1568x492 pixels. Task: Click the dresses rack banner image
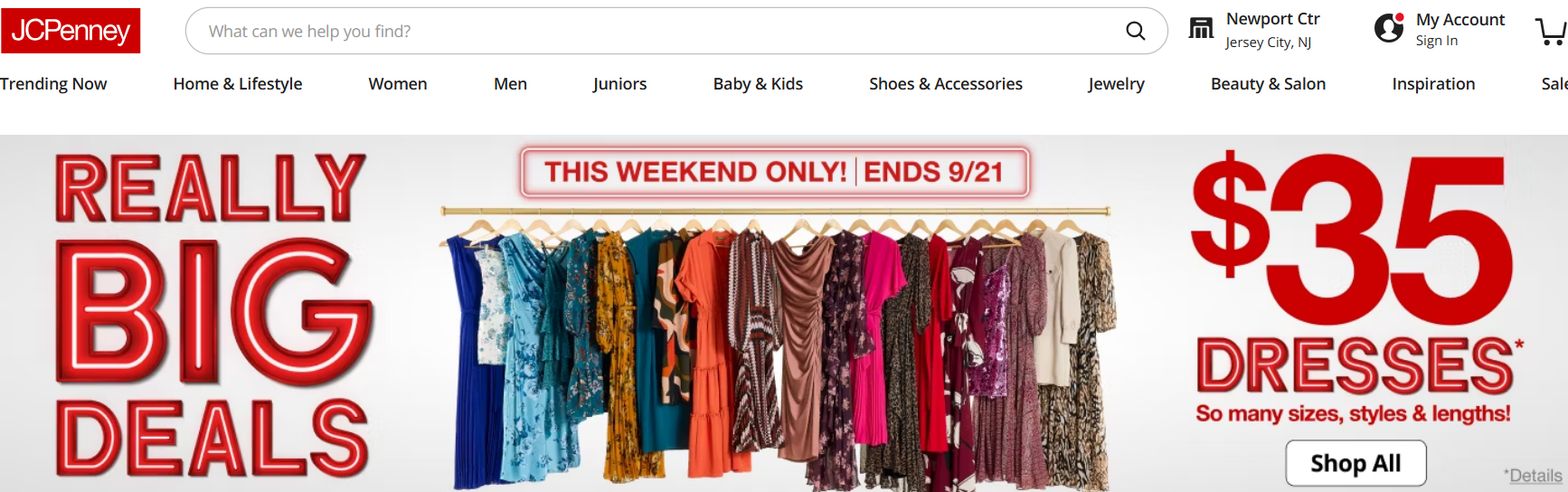(778, 348)
